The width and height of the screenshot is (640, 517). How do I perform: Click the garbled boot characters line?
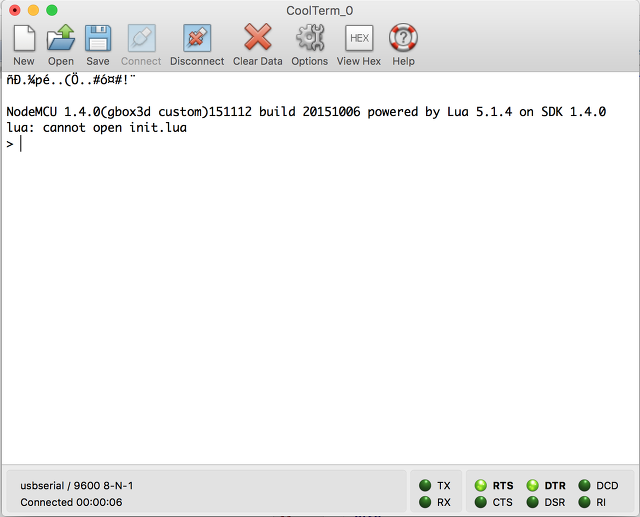[x=71, y=80]
